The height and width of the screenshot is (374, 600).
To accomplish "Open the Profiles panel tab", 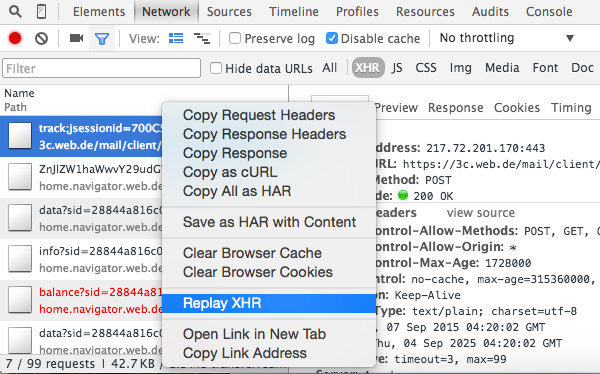I will 357,11.
